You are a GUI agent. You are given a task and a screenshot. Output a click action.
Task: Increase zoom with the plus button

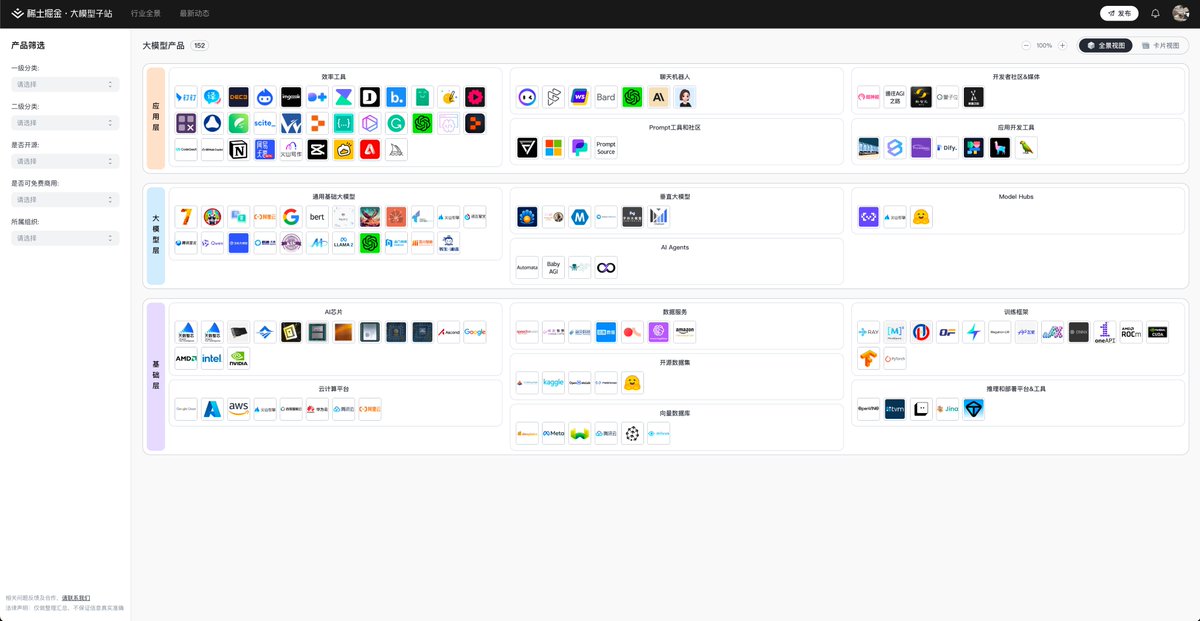(x=1062, y=46)
